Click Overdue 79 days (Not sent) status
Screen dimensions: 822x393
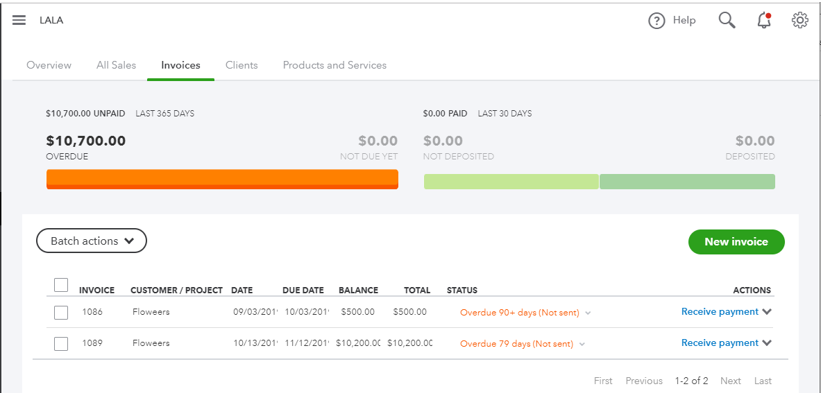[516, 344]
